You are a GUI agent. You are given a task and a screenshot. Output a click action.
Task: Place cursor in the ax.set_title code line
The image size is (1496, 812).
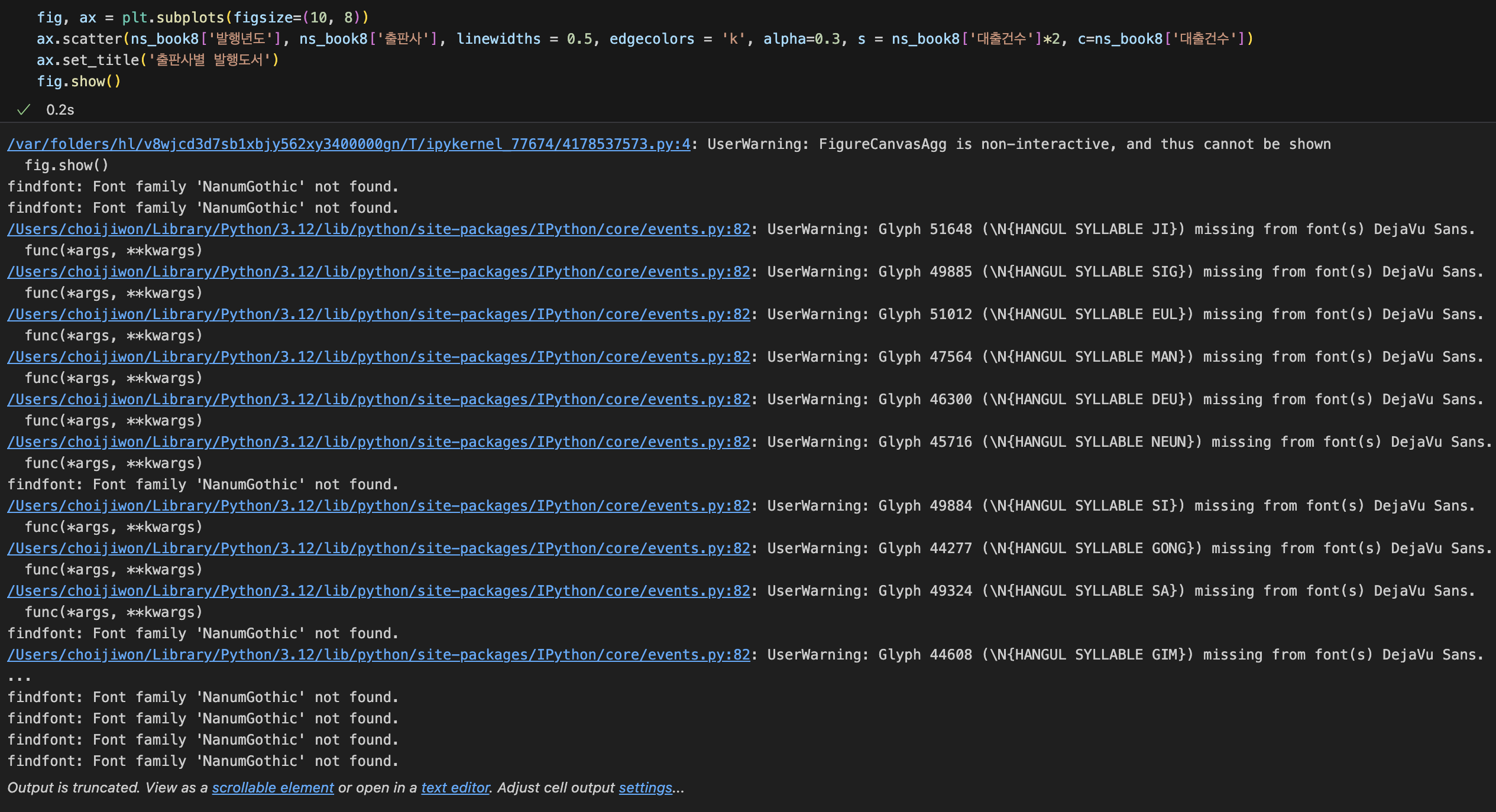pyautogui.click(x=157, y=60)
